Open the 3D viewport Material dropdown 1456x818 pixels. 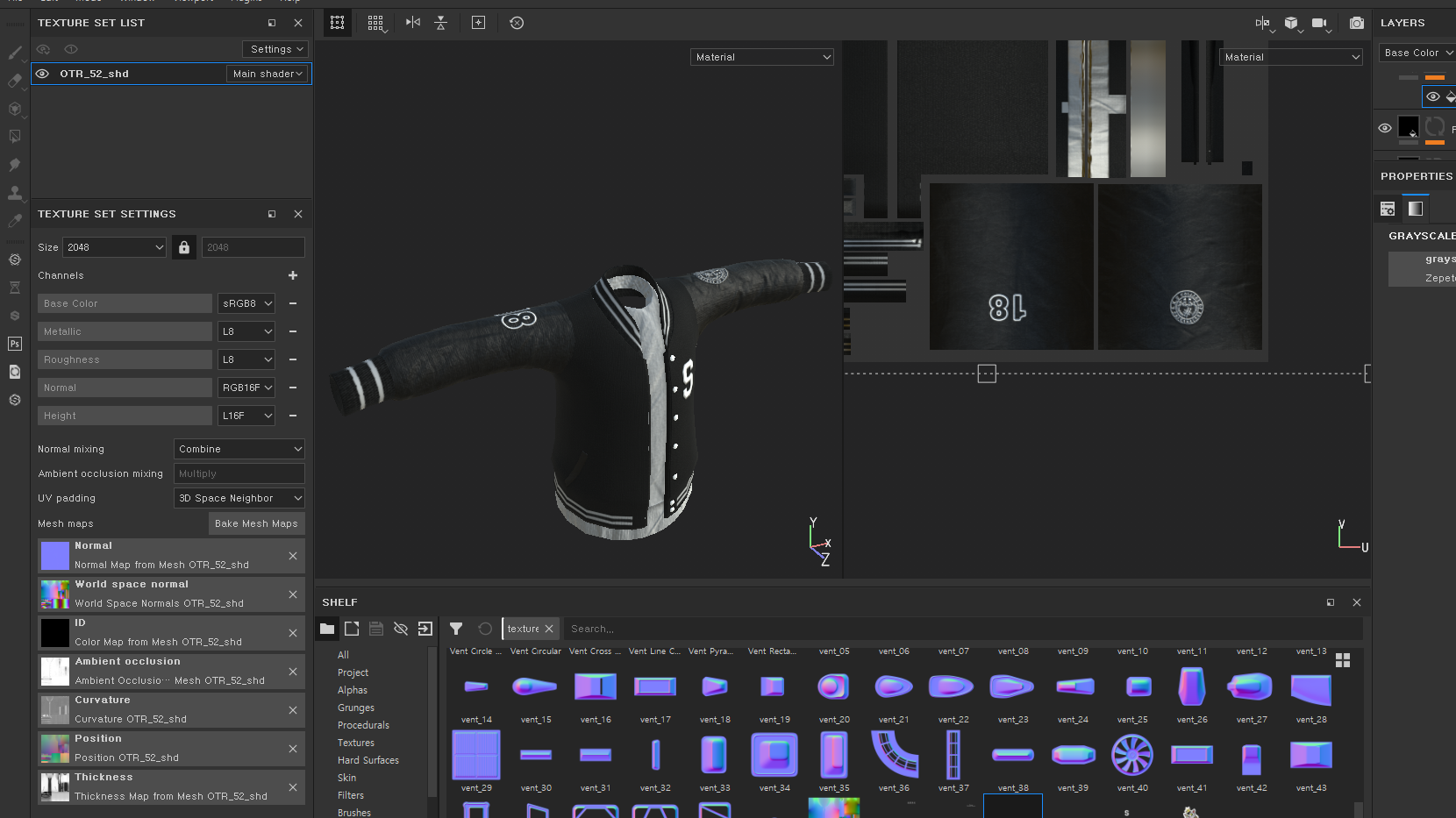pyautogui.click(x=762, y=57)
